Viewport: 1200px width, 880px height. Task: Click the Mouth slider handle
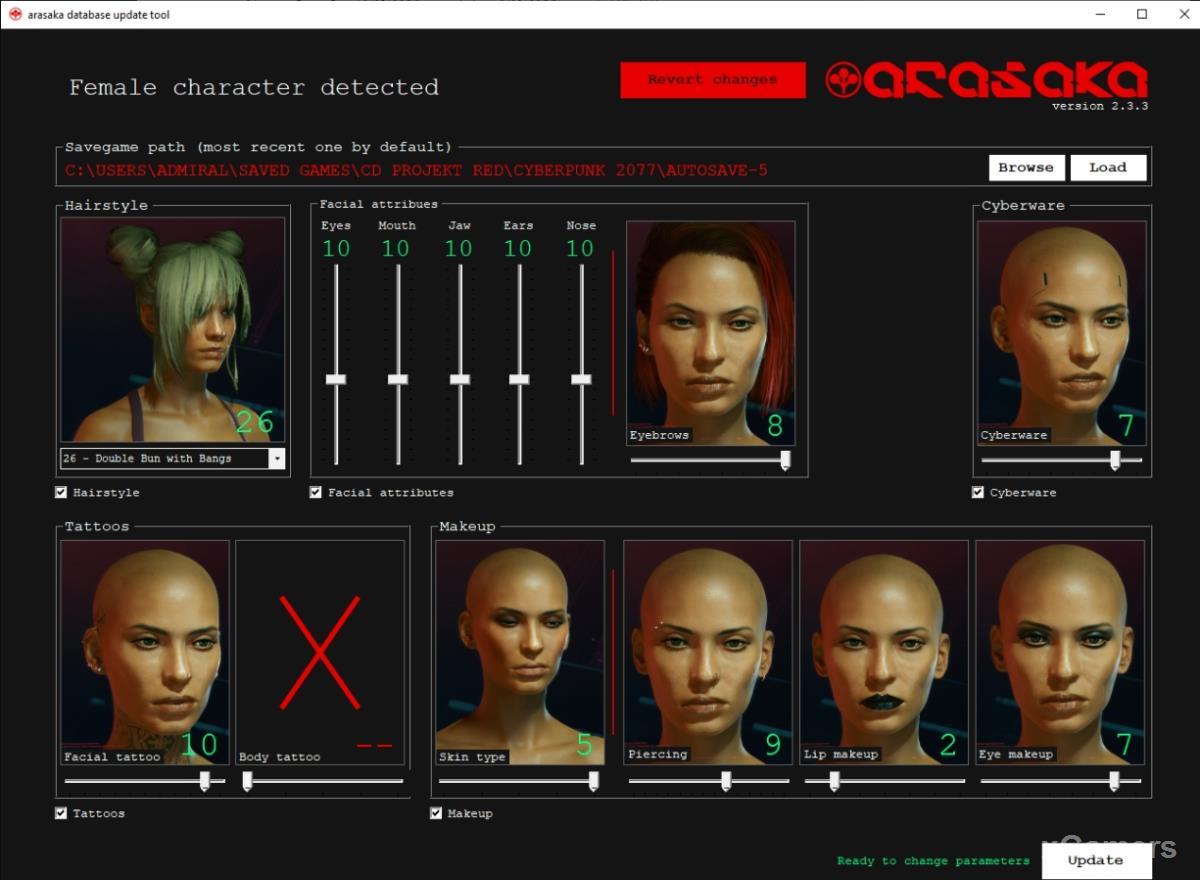pyautogui.click(x=398, y=379)
